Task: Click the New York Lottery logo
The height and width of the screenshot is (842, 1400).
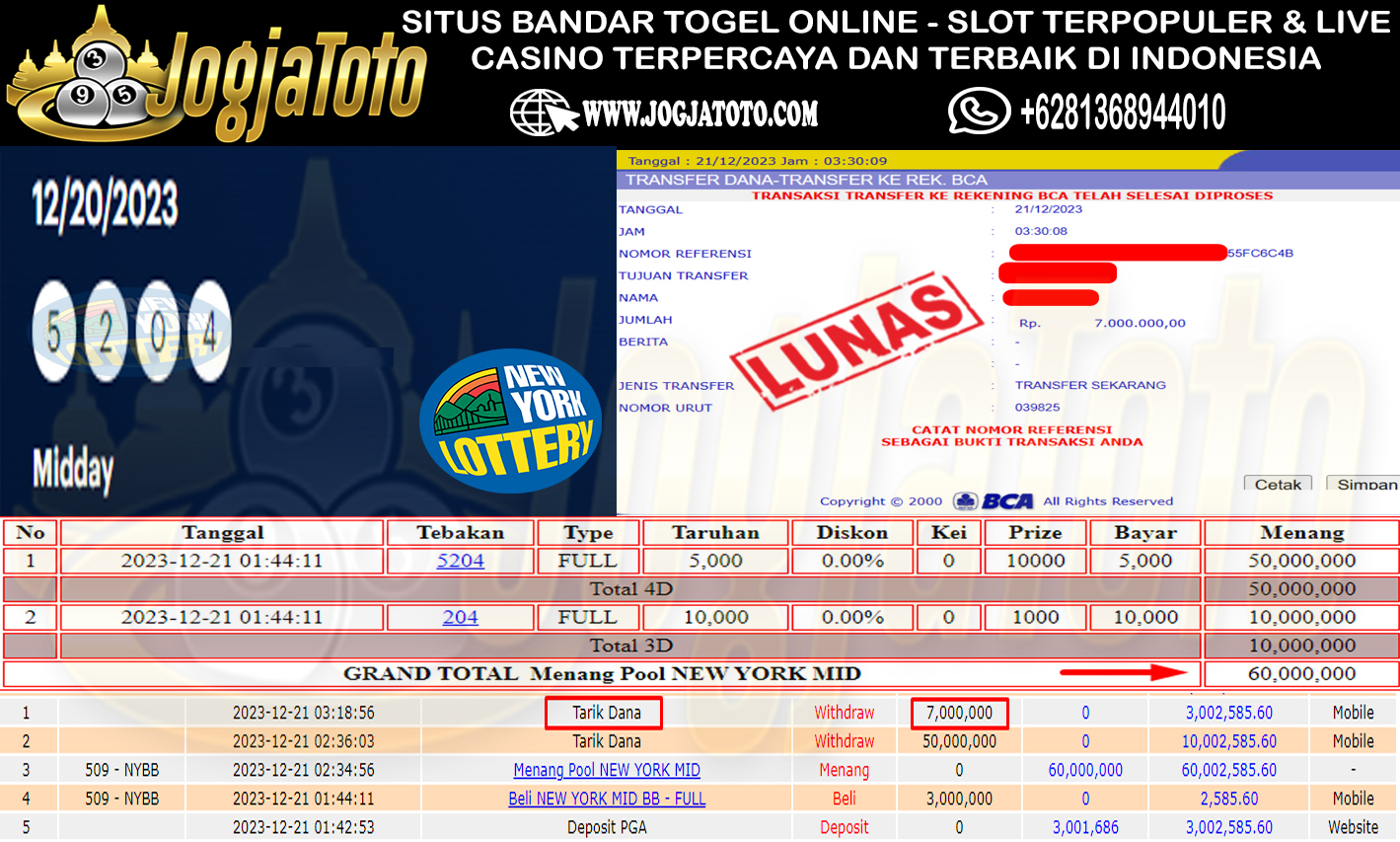Action: (x=513, y=421)
